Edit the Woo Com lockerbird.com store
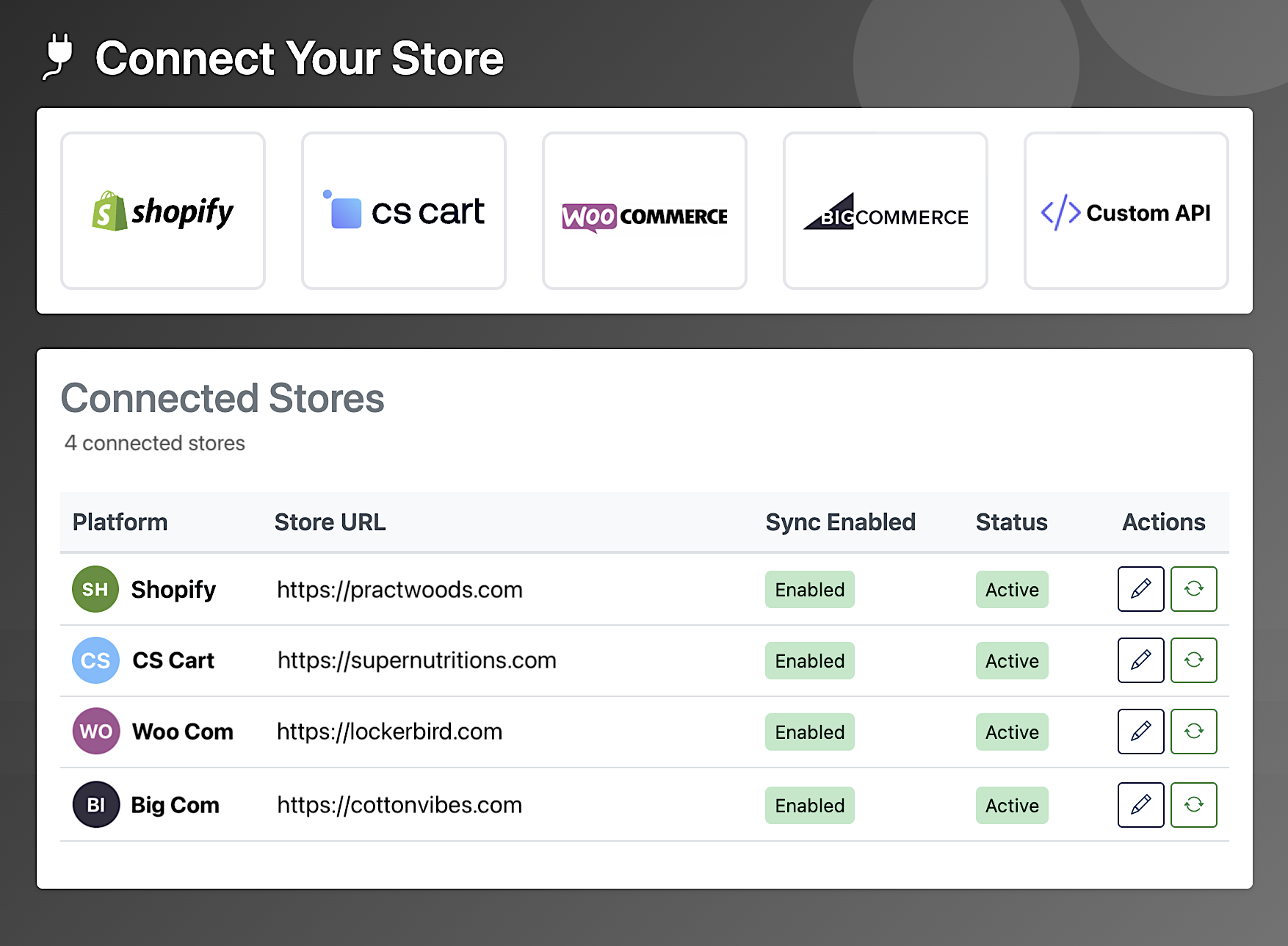The height and width of the screenshot is (946, 1288). click(1140, 732)
